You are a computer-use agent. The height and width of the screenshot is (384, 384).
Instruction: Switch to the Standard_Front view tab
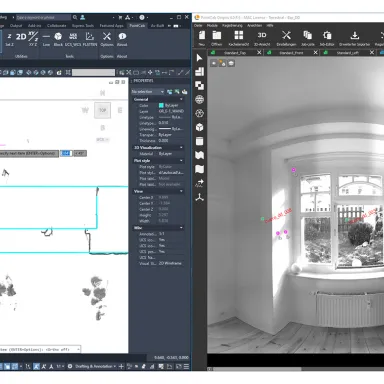click(x=291, y=53)
